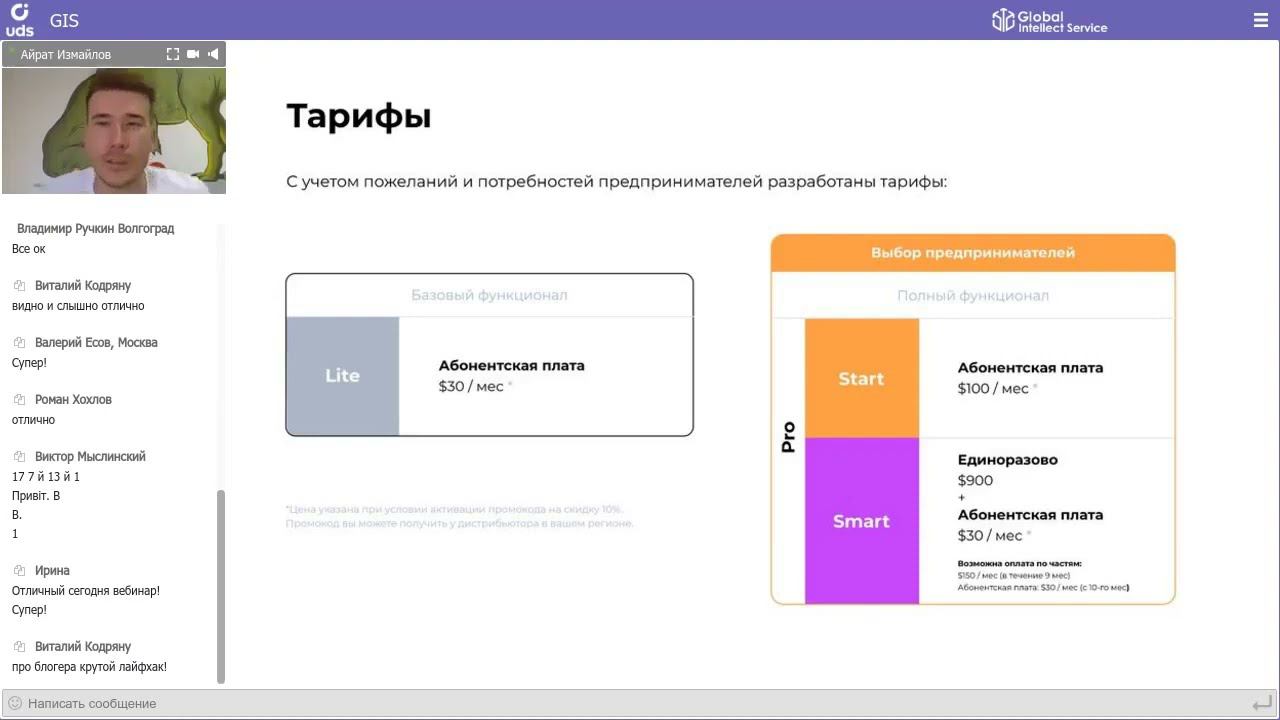Click the Global Intellect Service logo
1280x720 pixels.
click(1049, 21)
